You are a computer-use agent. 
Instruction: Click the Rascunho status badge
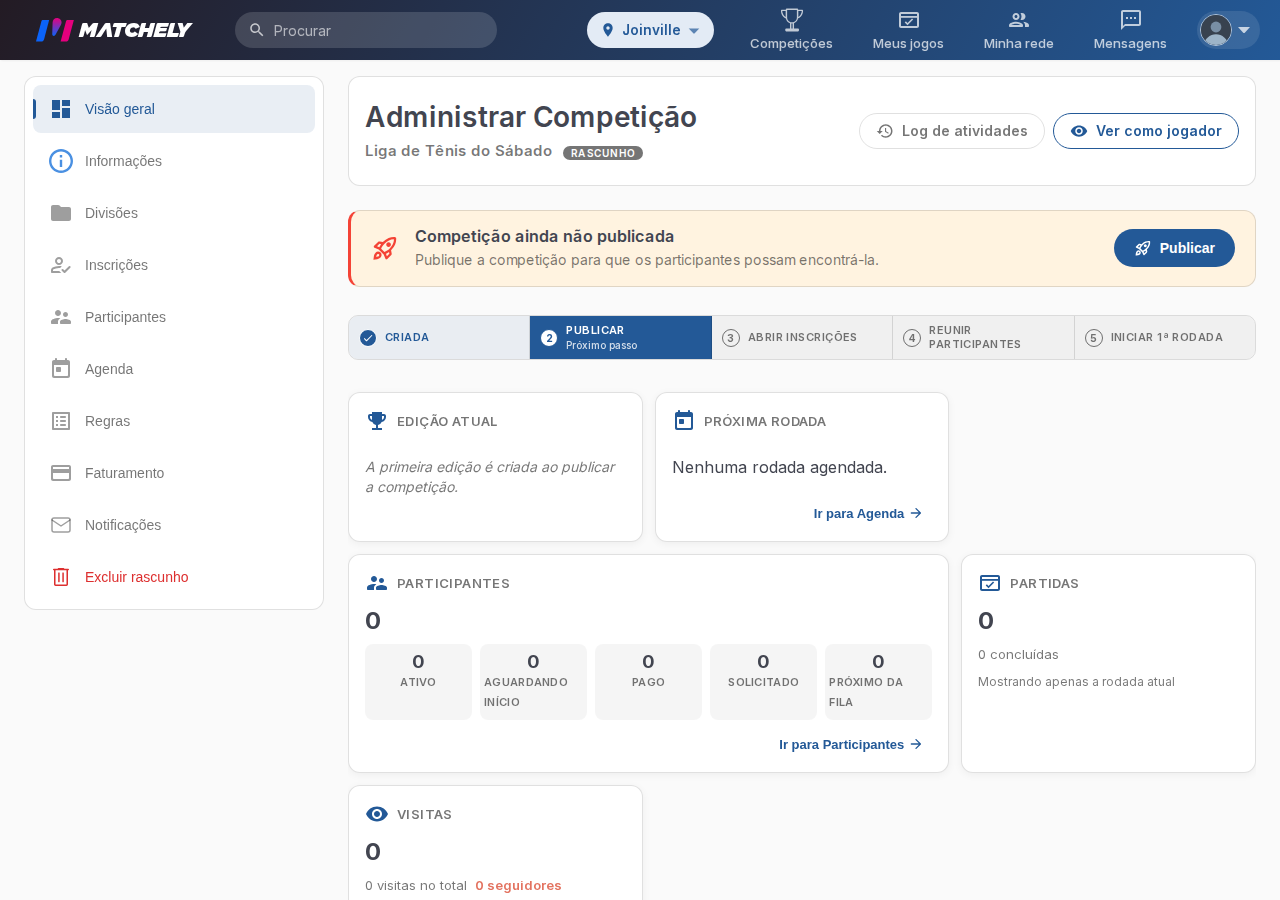point(603,153)
